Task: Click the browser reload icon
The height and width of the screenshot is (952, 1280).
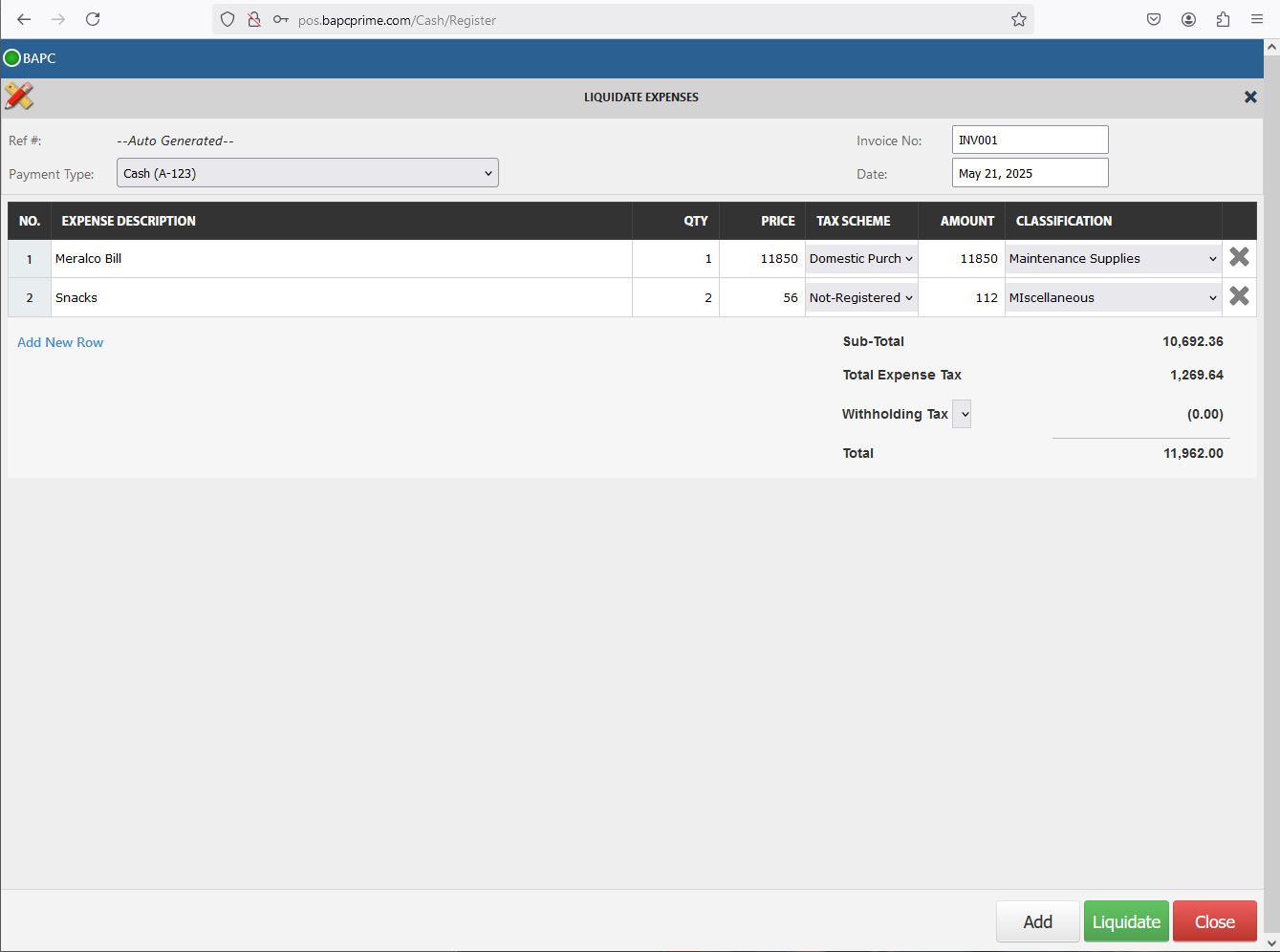Action: (93, 19)
